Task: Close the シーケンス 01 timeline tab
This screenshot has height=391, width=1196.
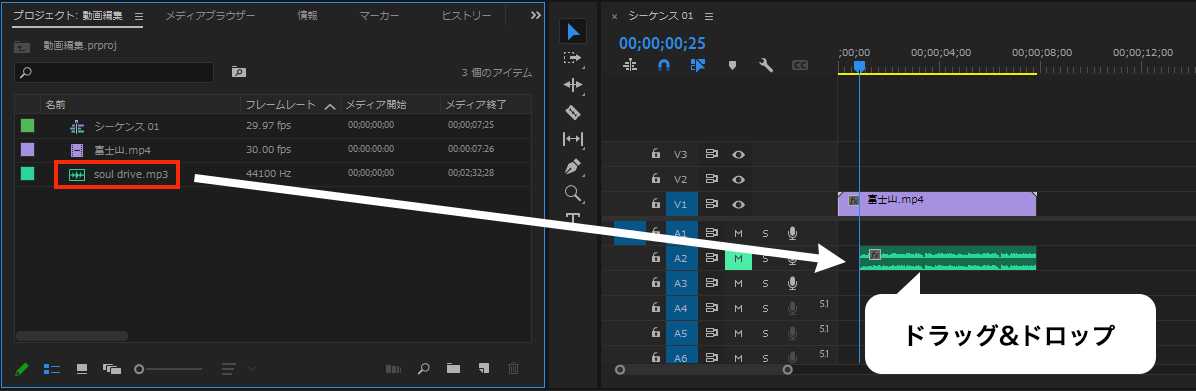Action: click(615, 17)
